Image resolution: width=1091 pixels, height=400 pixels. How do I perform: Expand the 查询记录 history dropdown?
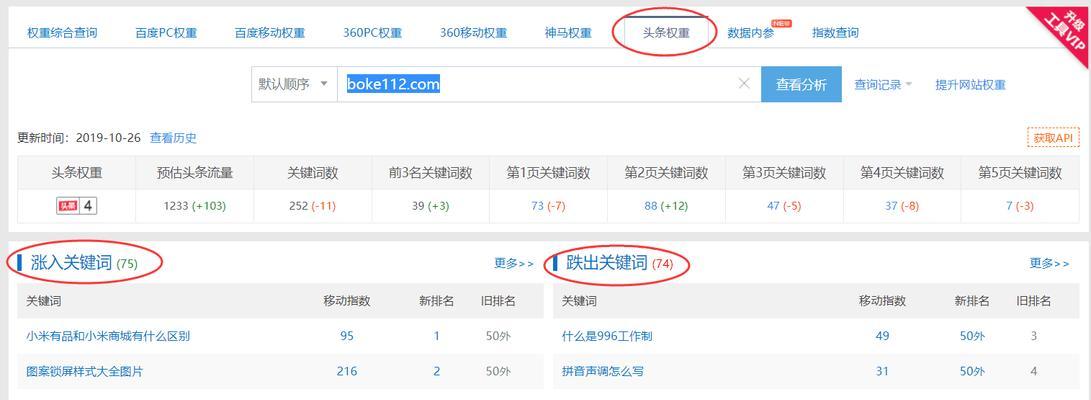(883, 85)
